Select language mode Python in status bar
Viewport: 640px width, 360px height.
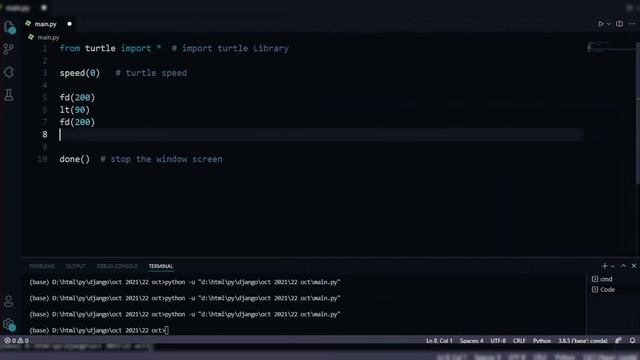[x=542, y=341]
